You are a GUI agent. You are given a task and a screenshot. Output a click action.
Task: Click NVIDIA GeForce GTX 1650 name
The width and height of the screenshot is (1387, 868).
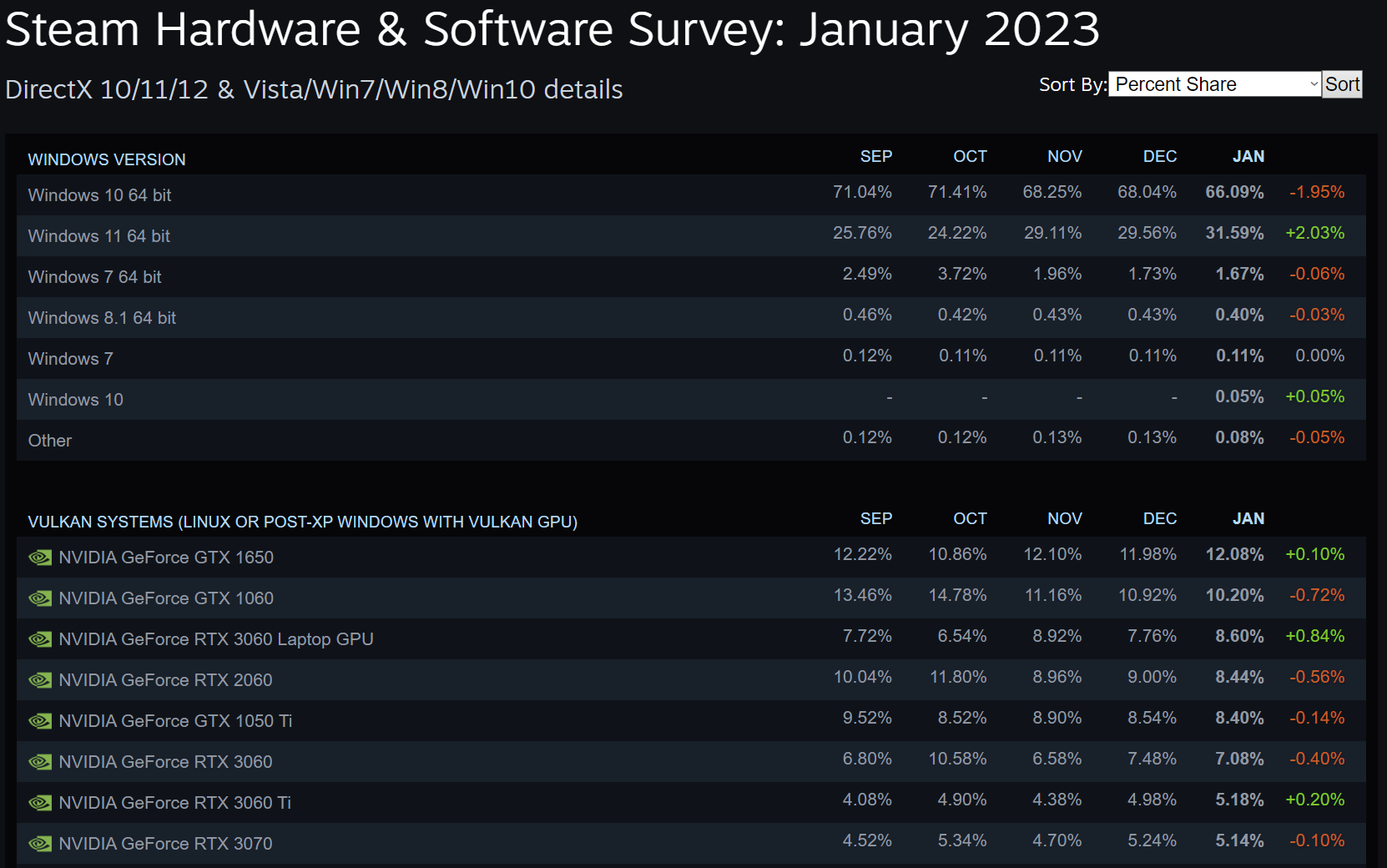pyautogui.click(x=166, y=558)
